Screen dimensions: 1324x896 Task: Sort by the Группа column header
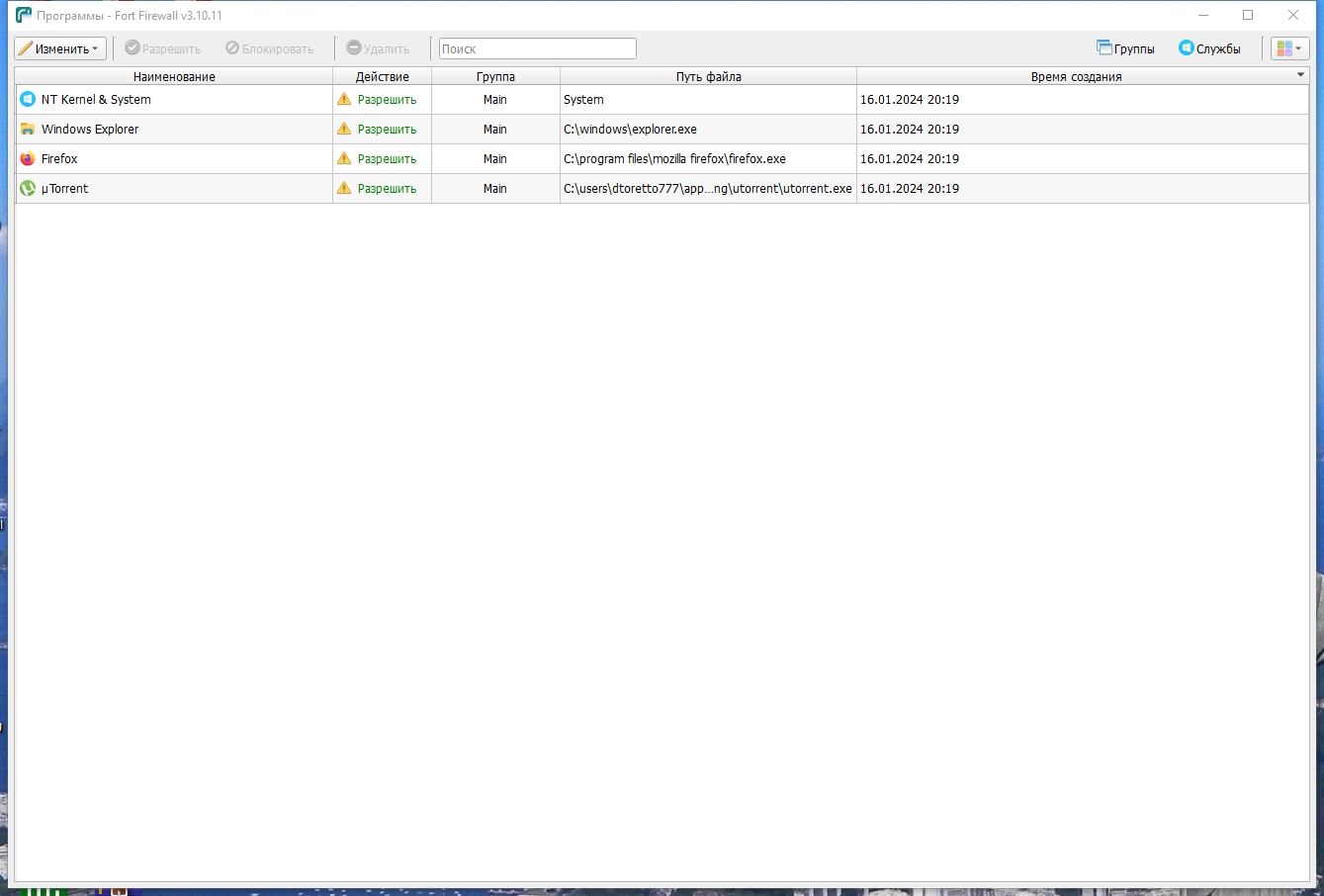(x=495, y=76)
